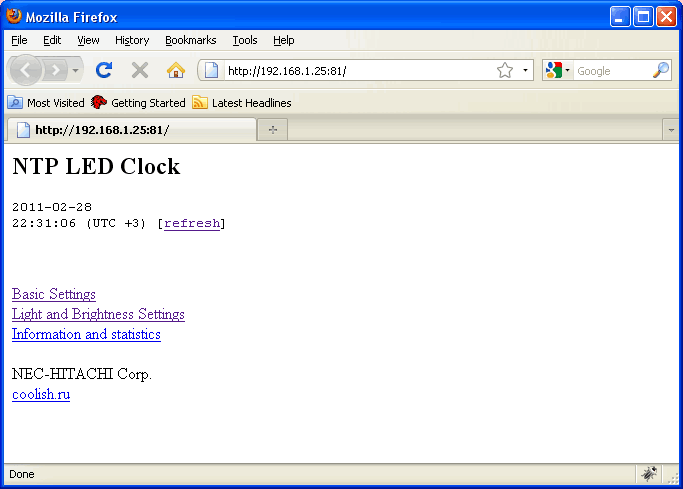
Task: Open Light and Brightness Settings link
Action: (x=98, y=314)
